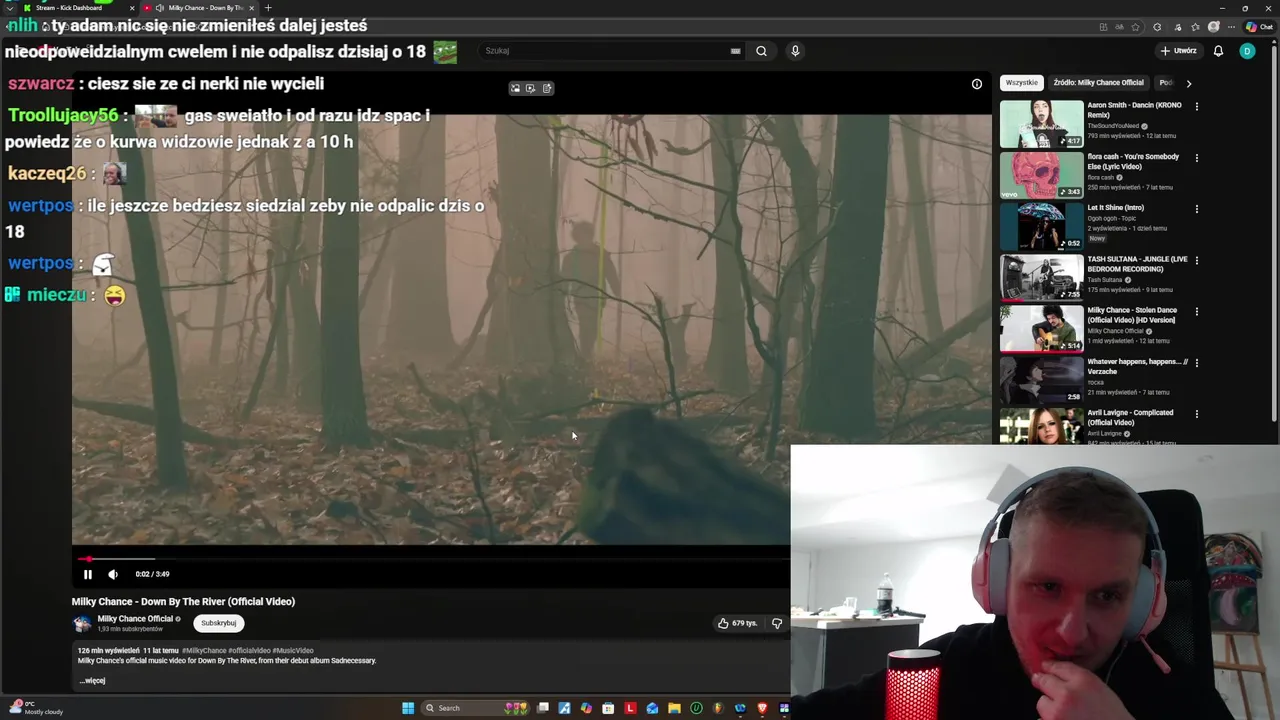Open more options for Stolen Dance video
Viewport: 1280px width, 720px height.
[x=1196, y=311]
